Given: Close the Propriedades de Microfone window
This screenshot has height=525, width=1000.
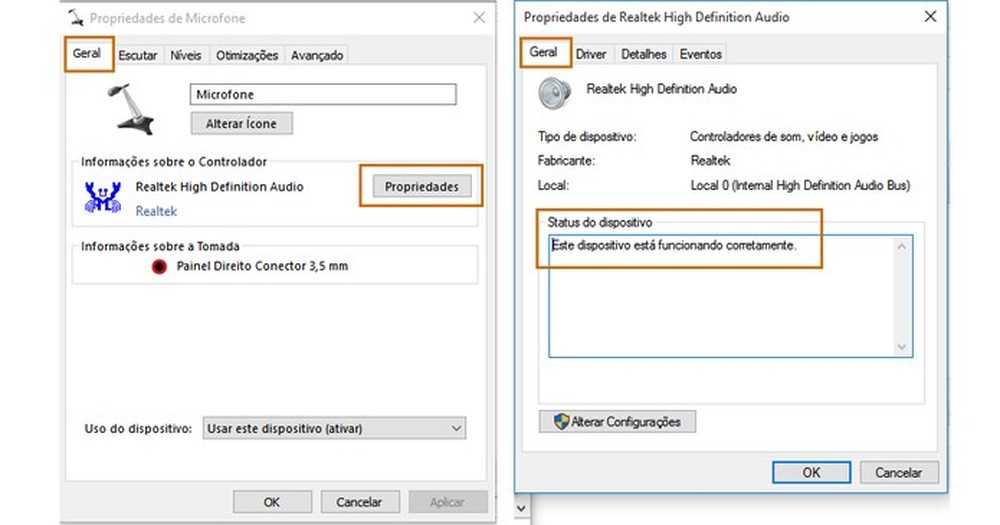Looking at the screenshot, I should (x=479, y=18).
